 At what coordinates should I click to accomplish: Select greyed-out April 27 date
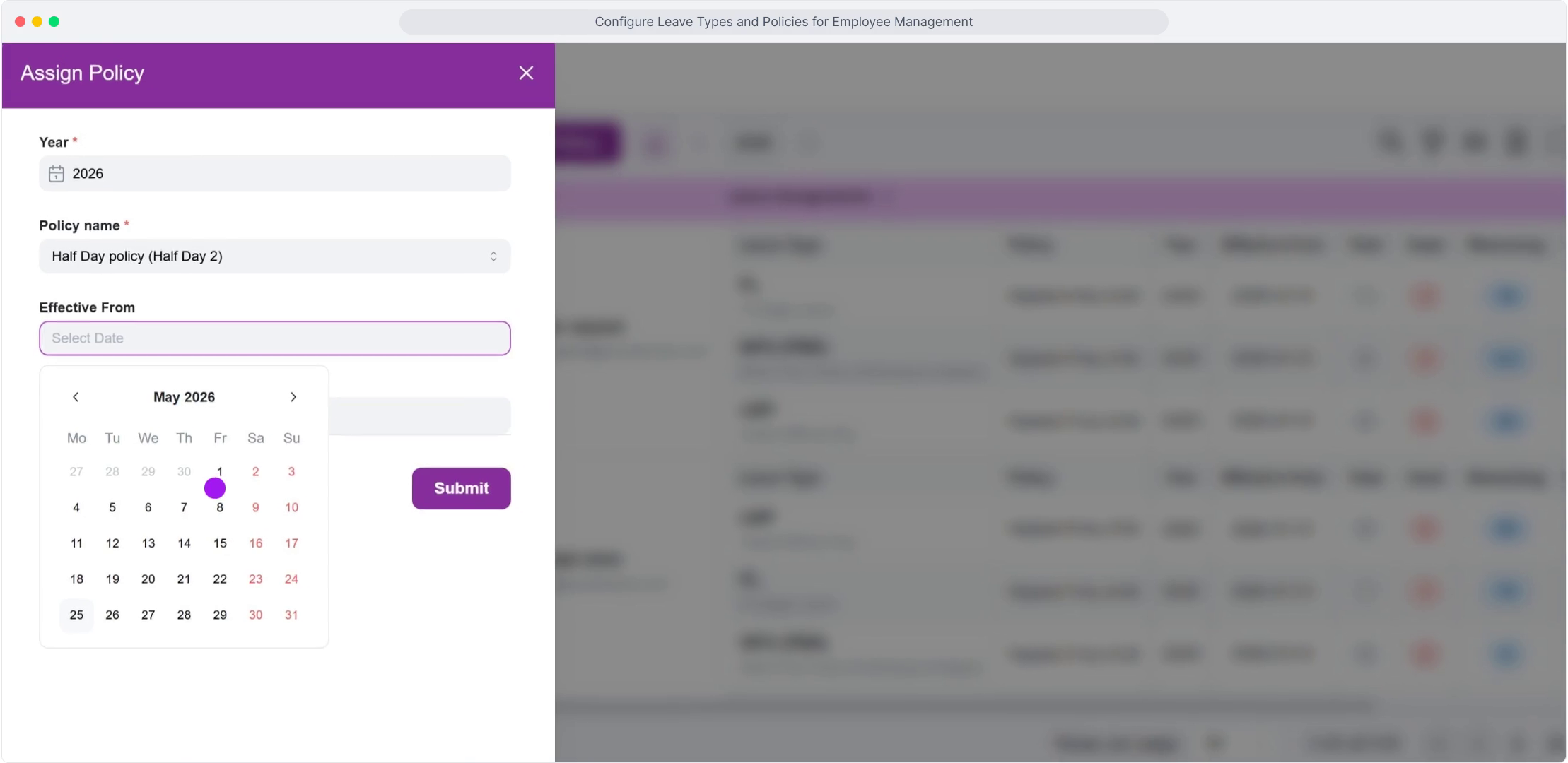pyautogui.click(x=76, y=471)
